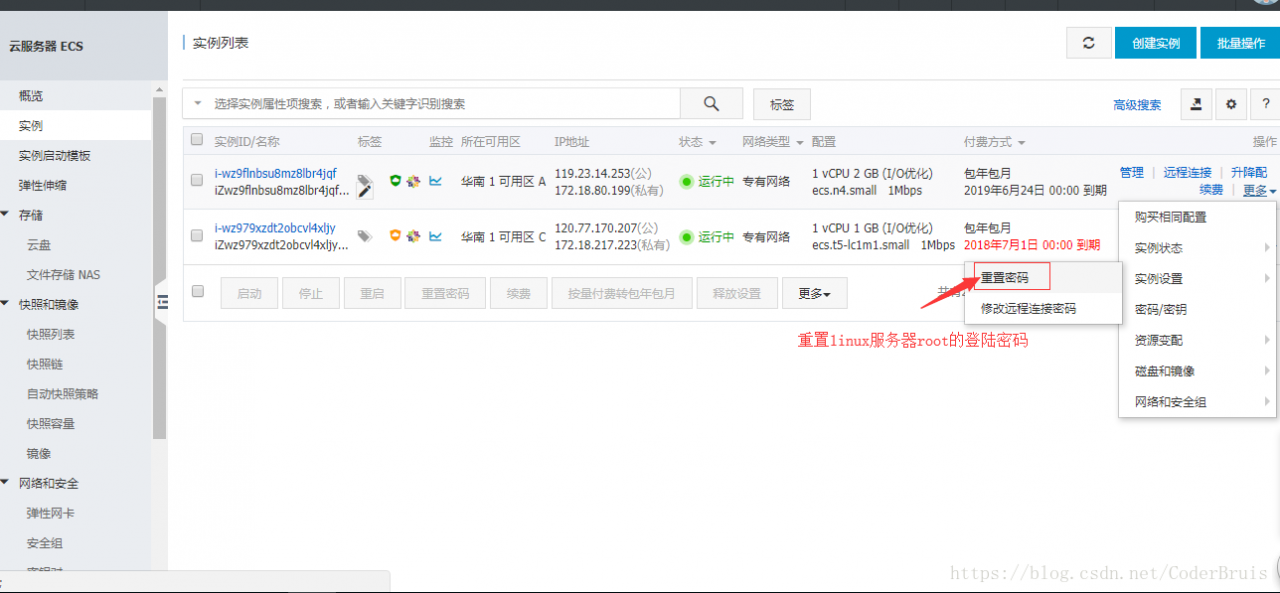Check the box for instance i-wz9flnbsu8mz8lbr4jqf

(x=197, y=180)
